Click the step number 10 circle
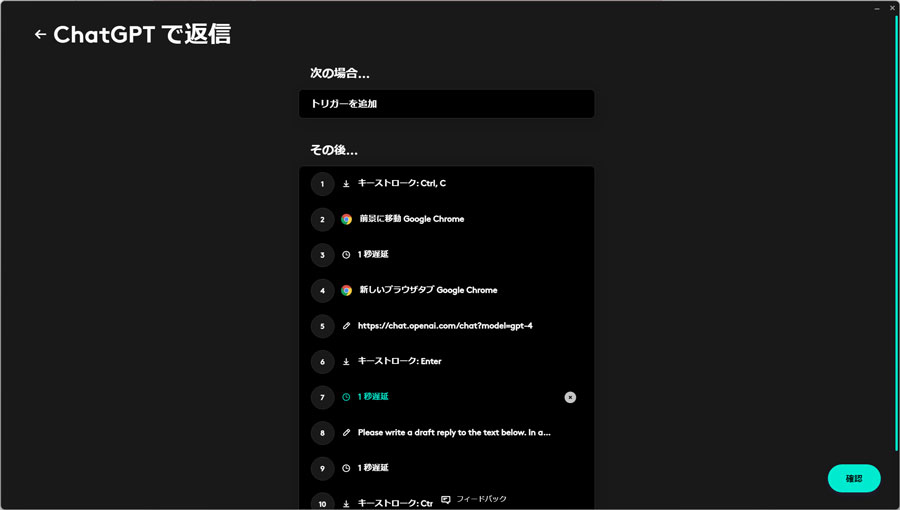The width and height of the screenshot is (900, 510). pos(323,503)
